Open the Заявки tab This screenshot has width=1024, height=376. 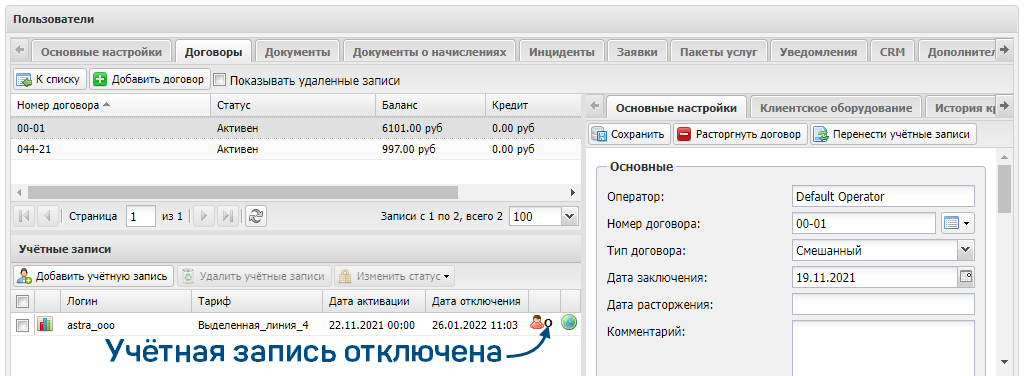pos(637,52)
